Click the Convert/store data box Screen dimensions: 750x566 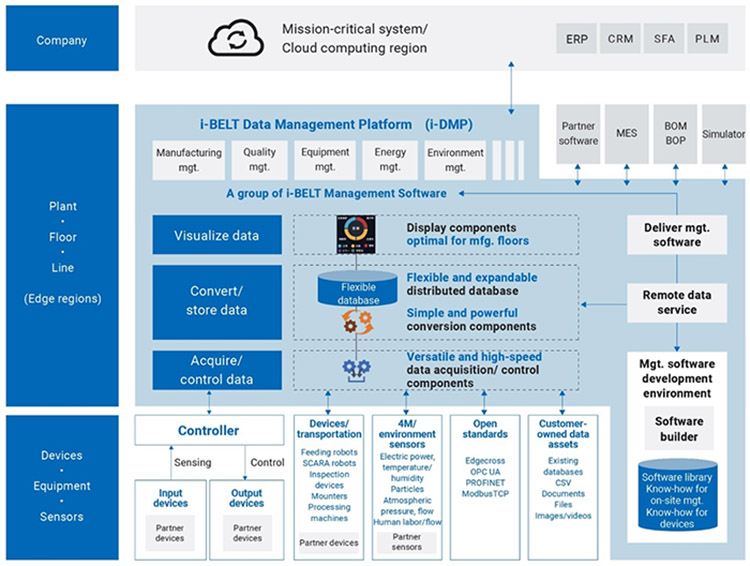217,301
